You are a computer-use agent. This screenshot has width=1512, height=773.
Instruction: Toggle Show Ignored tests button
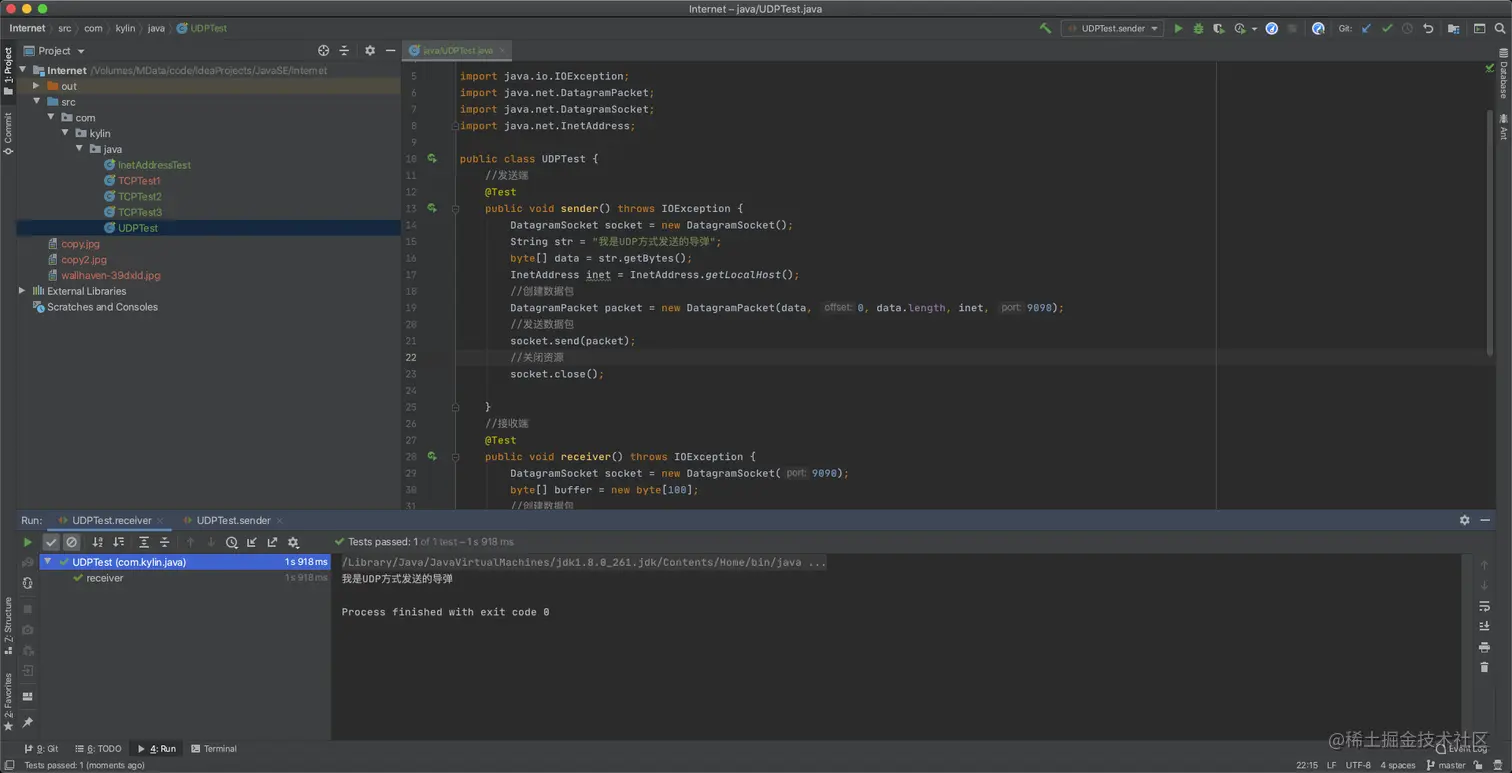(72, 542)
